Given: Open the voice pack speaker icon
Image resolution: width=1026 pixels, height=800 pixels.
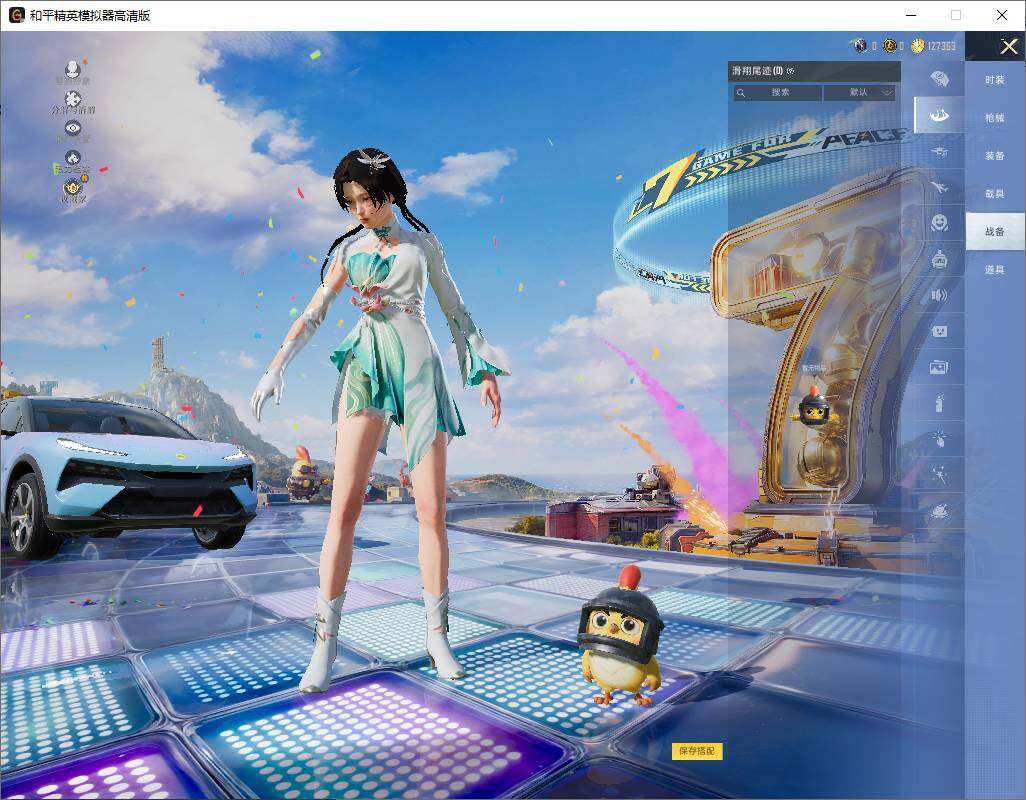Looking at the screenshot, I should 939,296.
